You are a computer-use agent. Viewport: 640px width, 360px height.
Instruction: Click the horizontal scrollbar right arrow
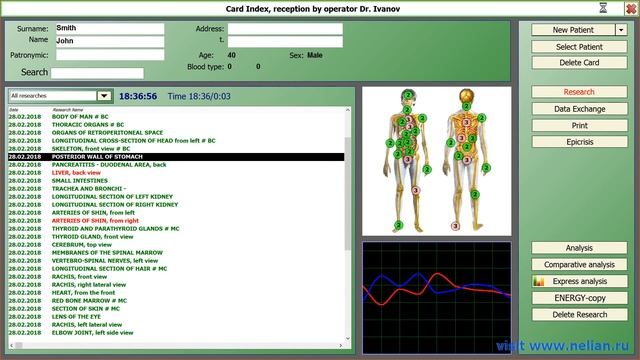[x=340, y=345]
